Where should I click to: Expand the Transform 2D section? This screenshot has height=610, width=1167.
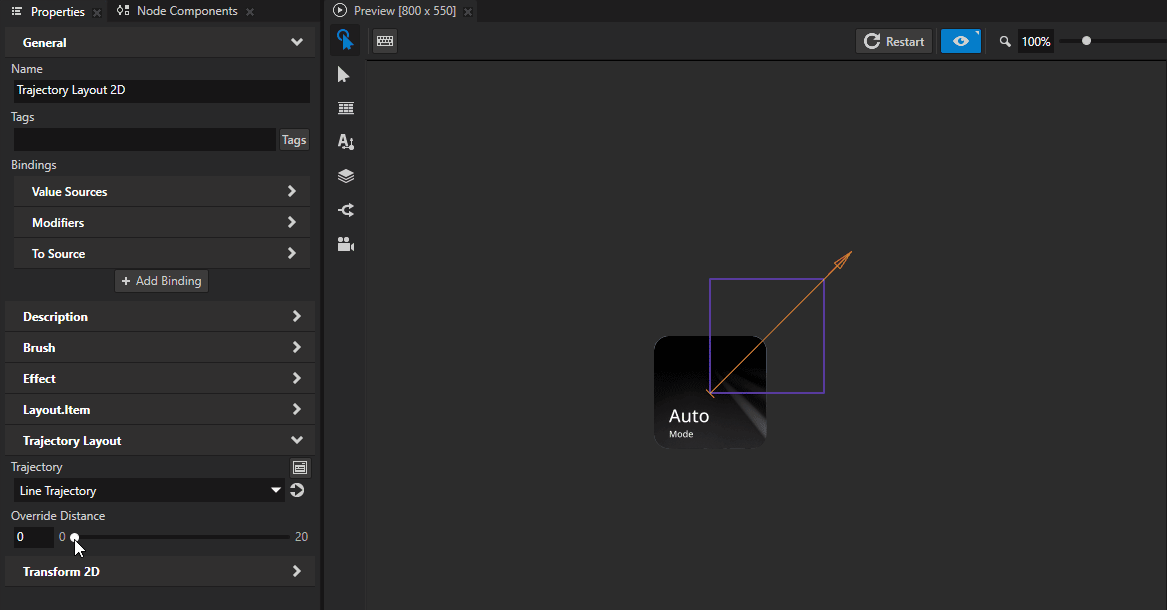[x=296, y=571]
